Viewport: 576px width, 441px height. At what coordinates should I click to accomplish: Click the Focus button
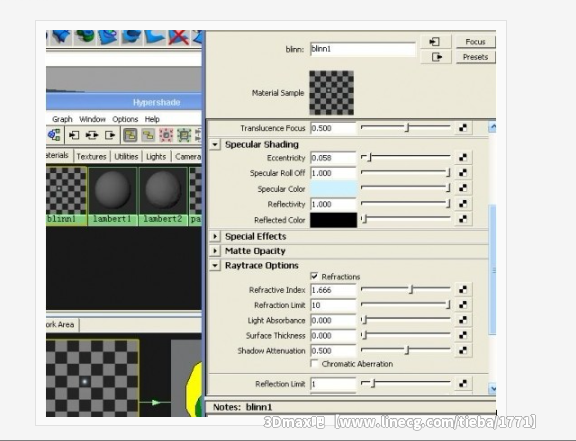click(x=475, y=42)
